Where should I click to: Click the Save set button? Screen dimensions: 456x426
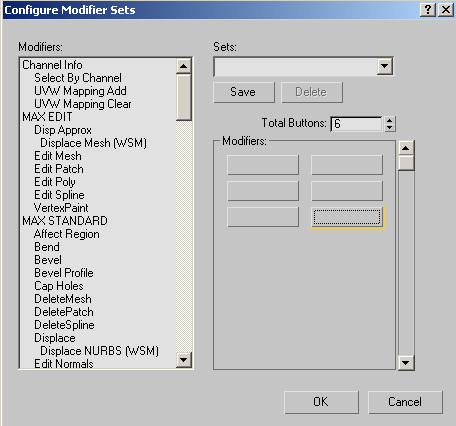[x=244, y=92]
